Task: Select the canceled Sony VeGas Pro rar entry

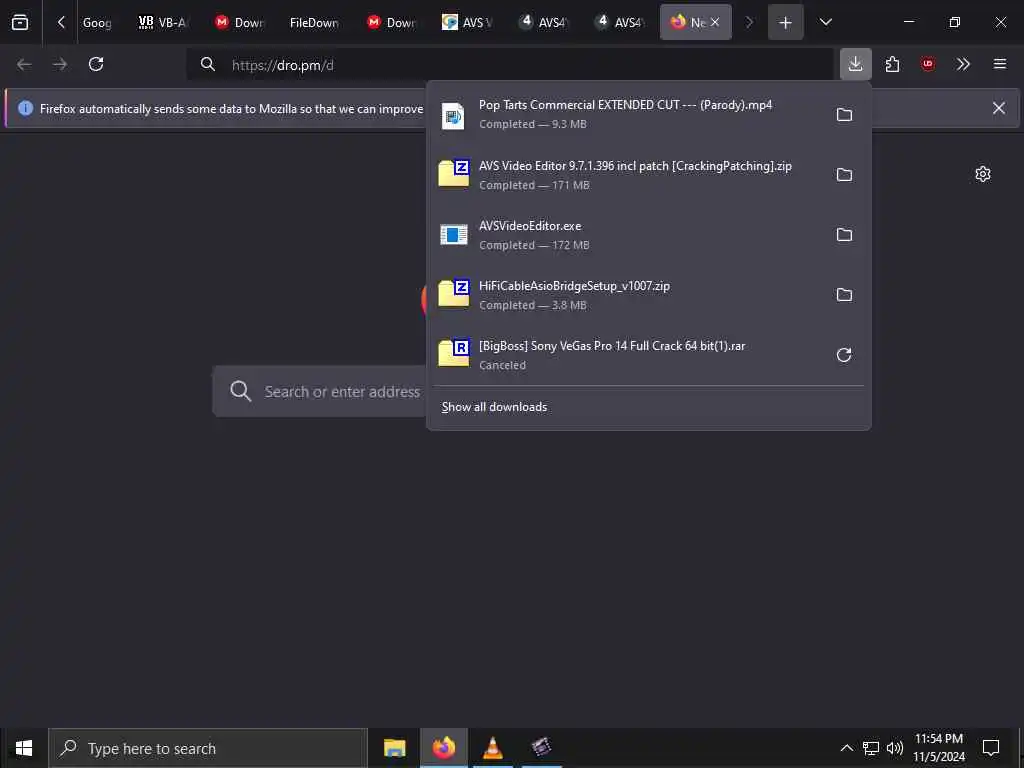Action: (x=627, y=355)
